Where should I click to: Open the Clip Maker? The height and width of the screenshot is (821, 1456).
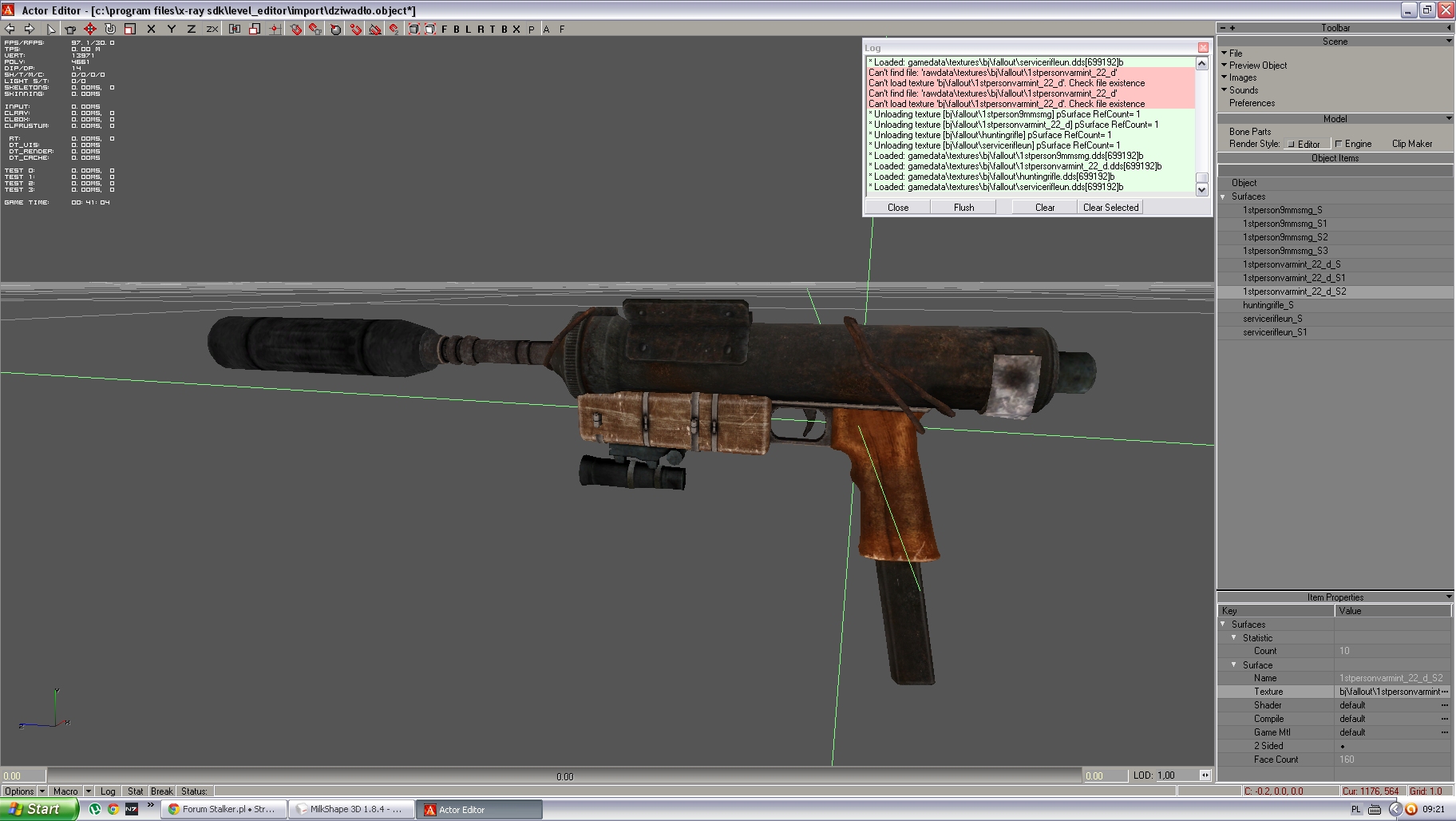tap(1412, 144)
